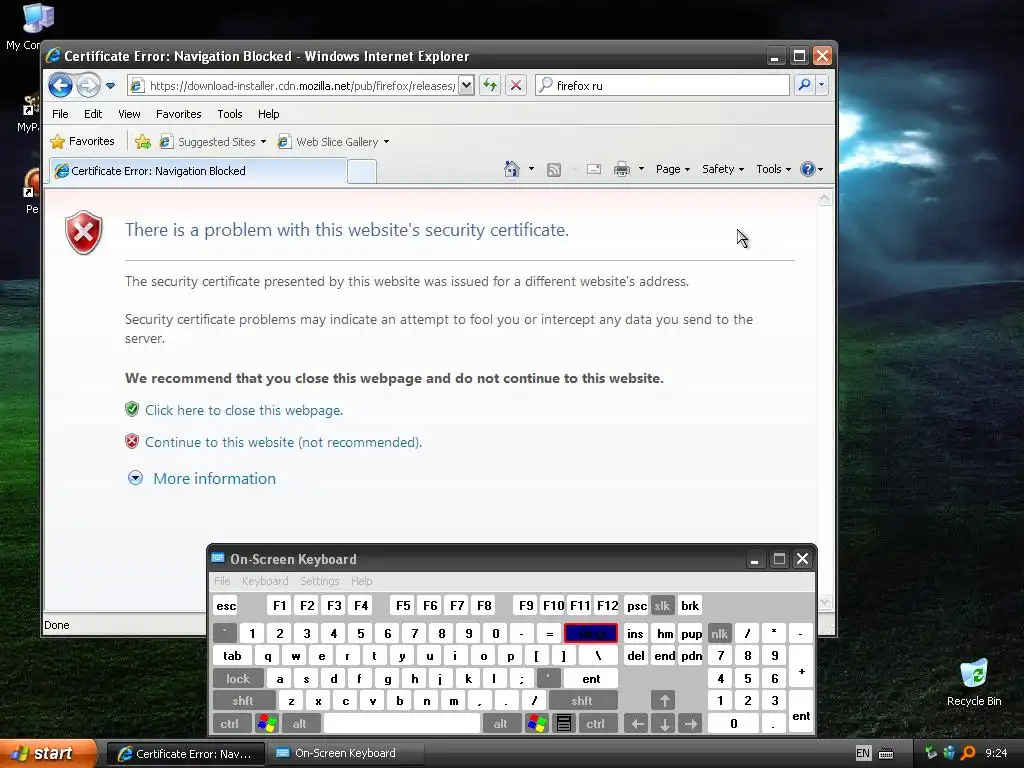The width and height of the screenshot is (1024, 768).
Task: Go back with the IE Back arrow
Action: [x=60, y=85]
